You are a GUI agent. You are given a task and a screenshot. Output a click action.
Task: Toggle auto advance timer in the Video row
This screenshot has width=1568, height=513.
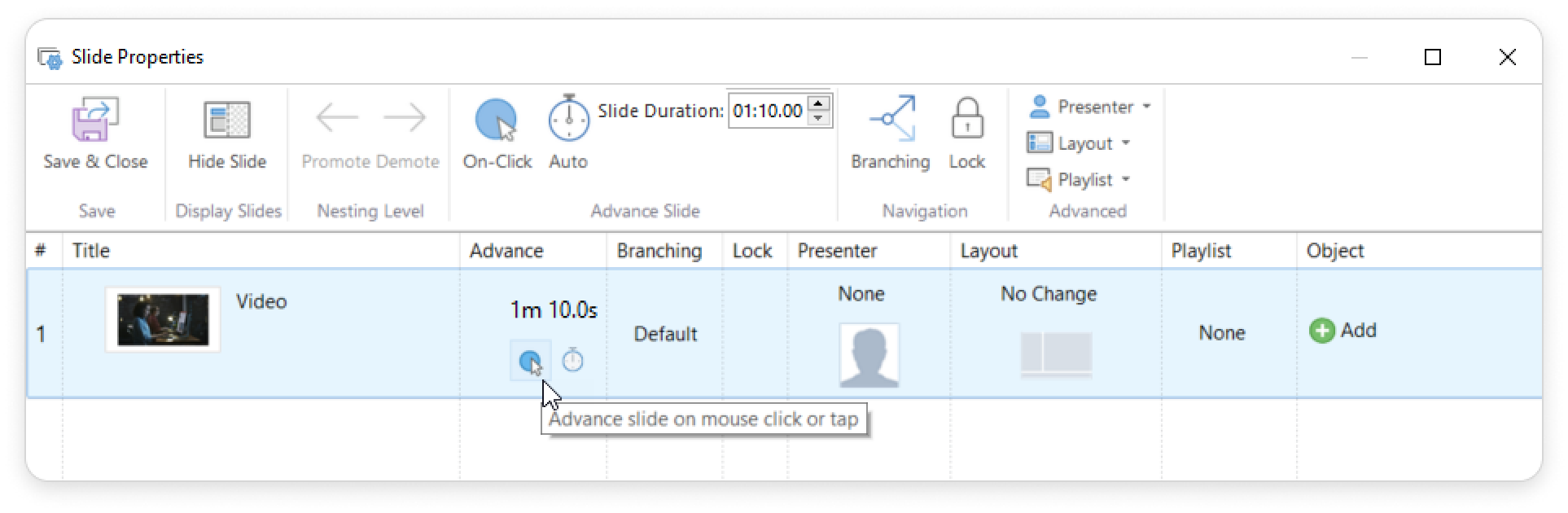573,360
